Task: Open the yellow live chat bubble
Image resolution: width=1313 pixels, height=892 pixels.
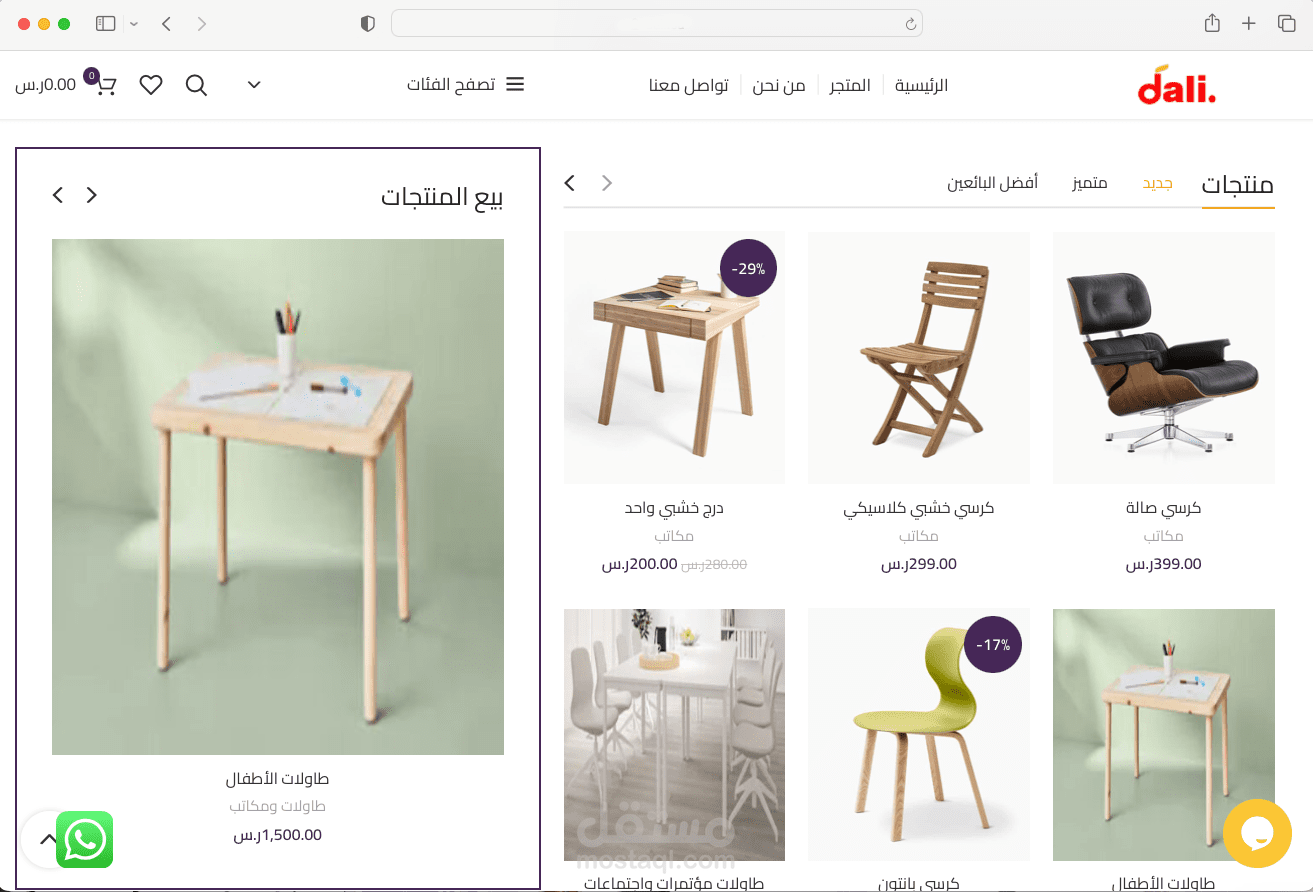Action: point(1258,833)
